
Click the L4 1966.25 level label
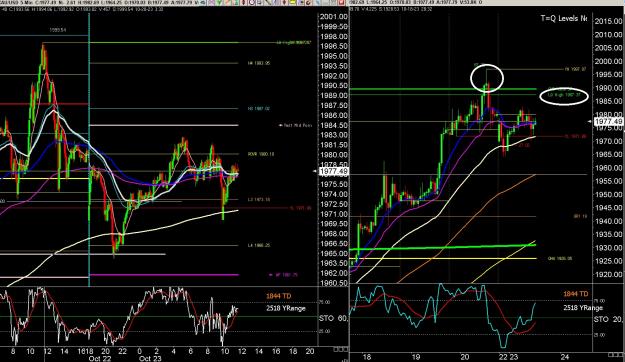point(259,245)
